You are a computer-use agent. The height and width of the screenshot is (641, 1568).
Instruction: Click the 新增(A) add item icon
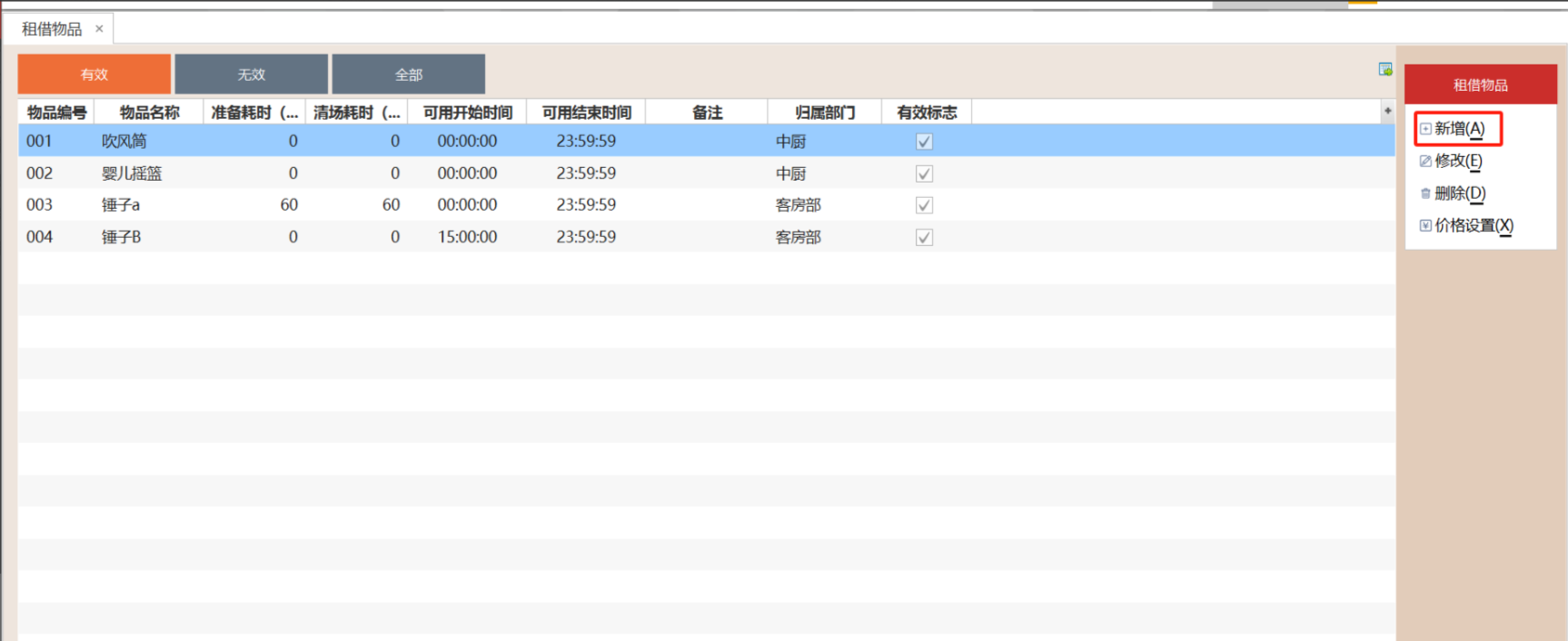coord(1425,129)
